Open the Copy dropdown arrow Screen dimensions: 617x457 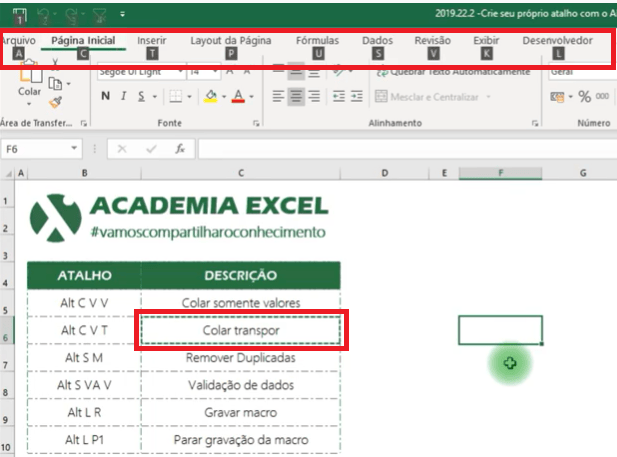68,84
